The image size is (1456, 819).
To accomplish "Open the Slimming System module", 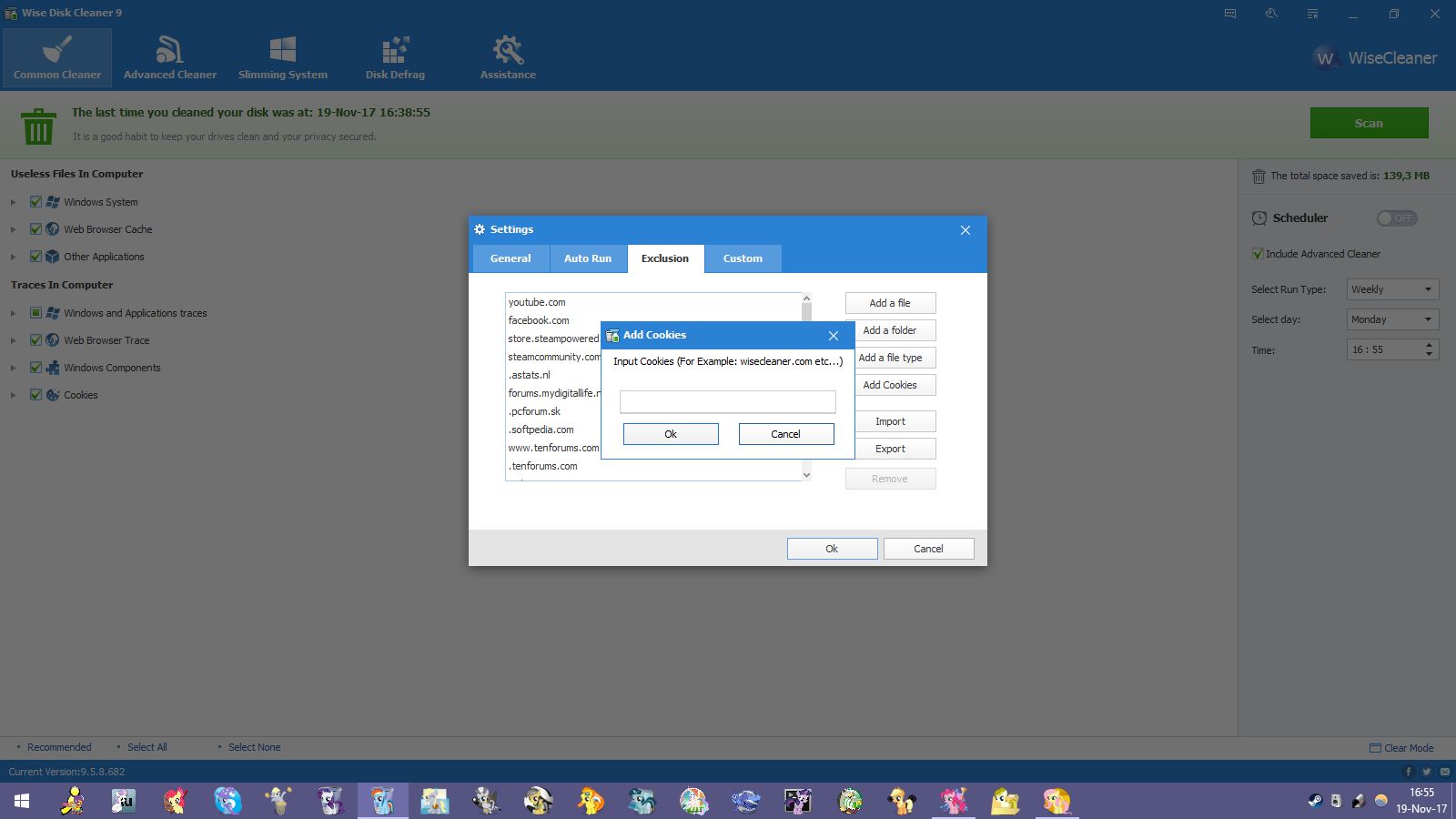I will point(283,57).
